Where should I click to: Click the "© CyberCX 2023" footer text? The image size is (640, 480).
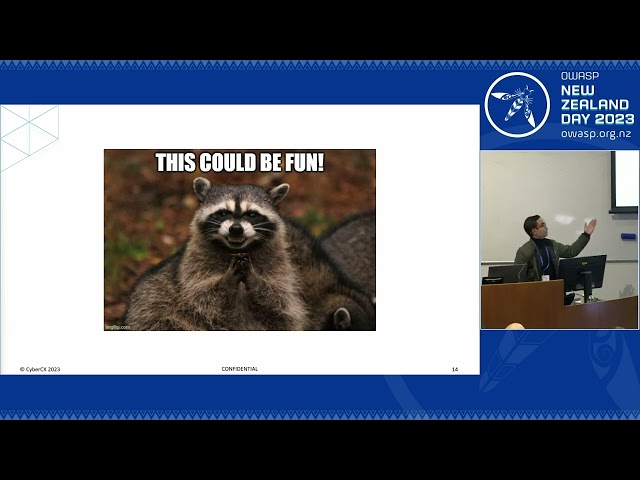(x=40, y=369)
